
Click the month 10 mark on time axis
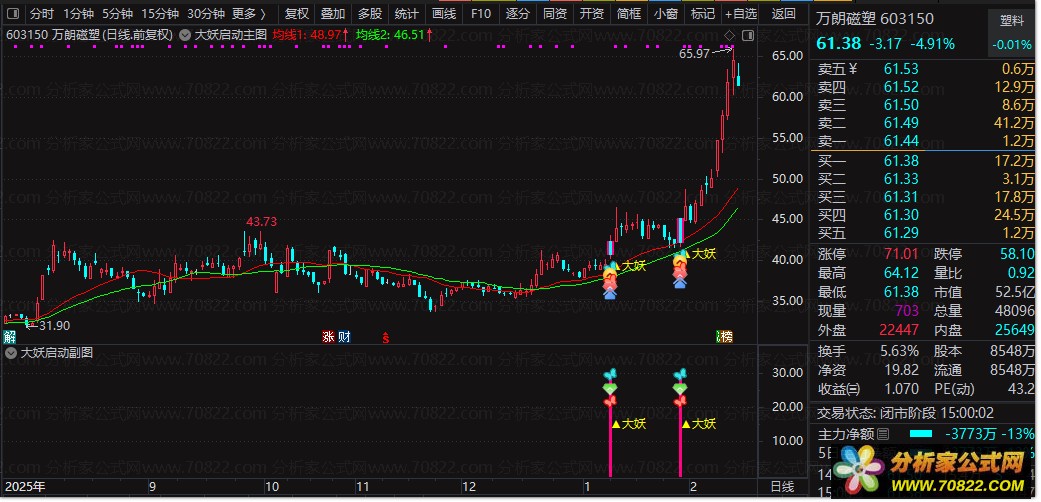272,487
